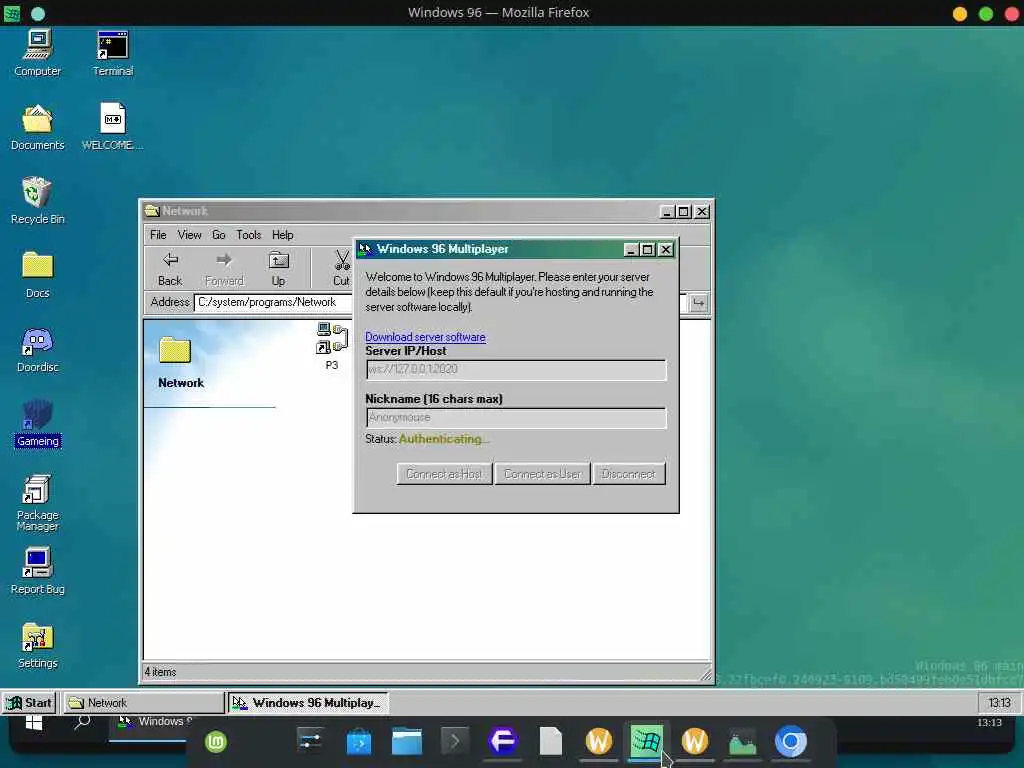Click the Disconnect button
Viewport: 1024px width, 768px height.
tap(628, 474)
